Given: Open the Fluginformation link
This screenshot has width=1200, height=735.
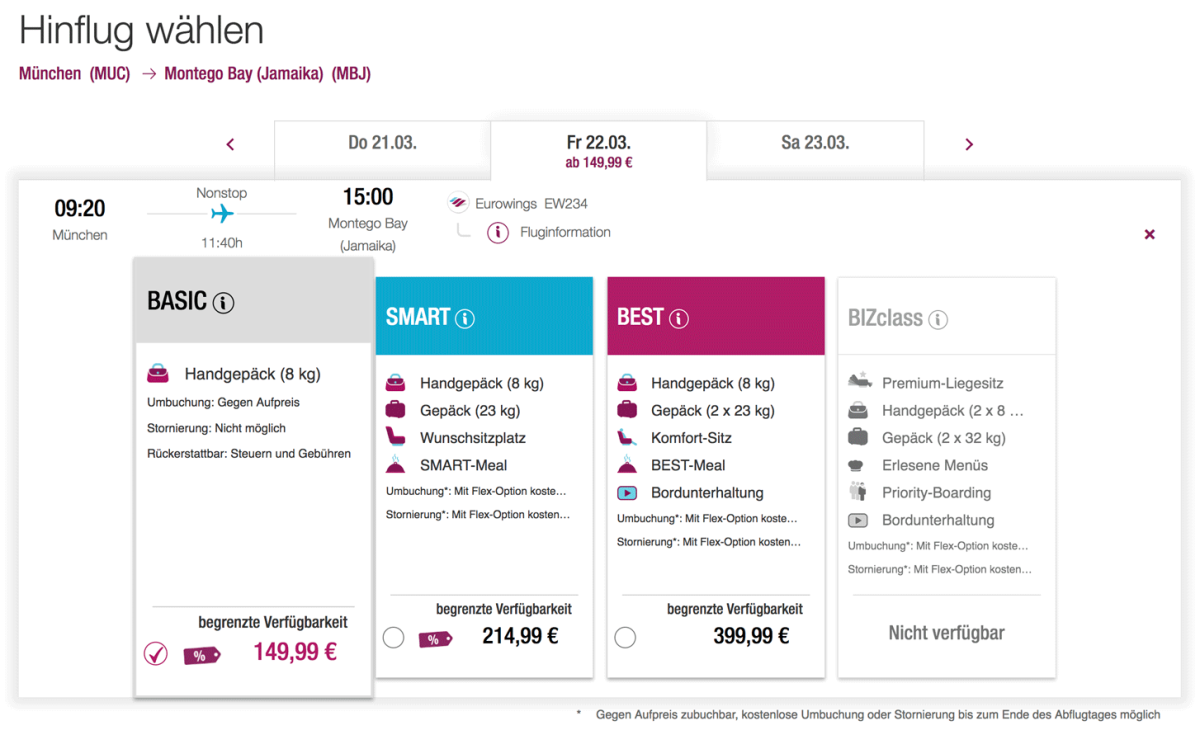Looking at the screenshot, I should coord(565,233).
